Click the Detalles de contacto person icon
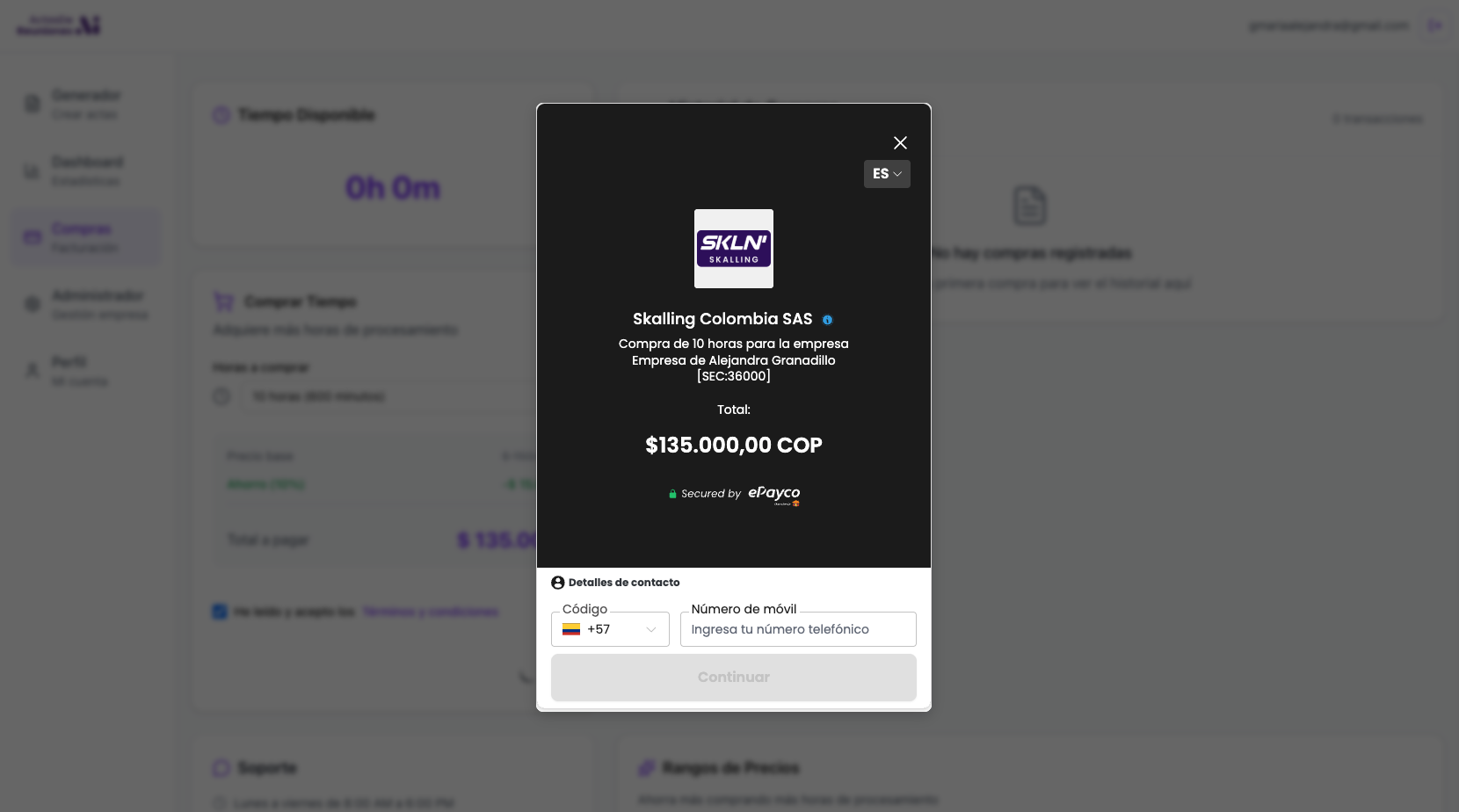The width and height of the screenshot is (1459, 812). click(x=557, y=583)
